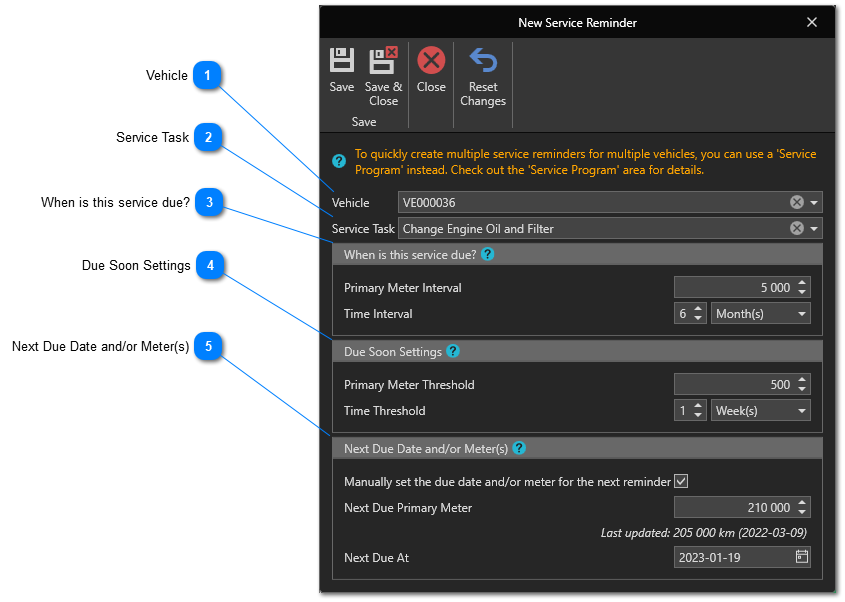Click help icon next to Due Soon Settings
The image size is (845, 602).
click(453, 352)
